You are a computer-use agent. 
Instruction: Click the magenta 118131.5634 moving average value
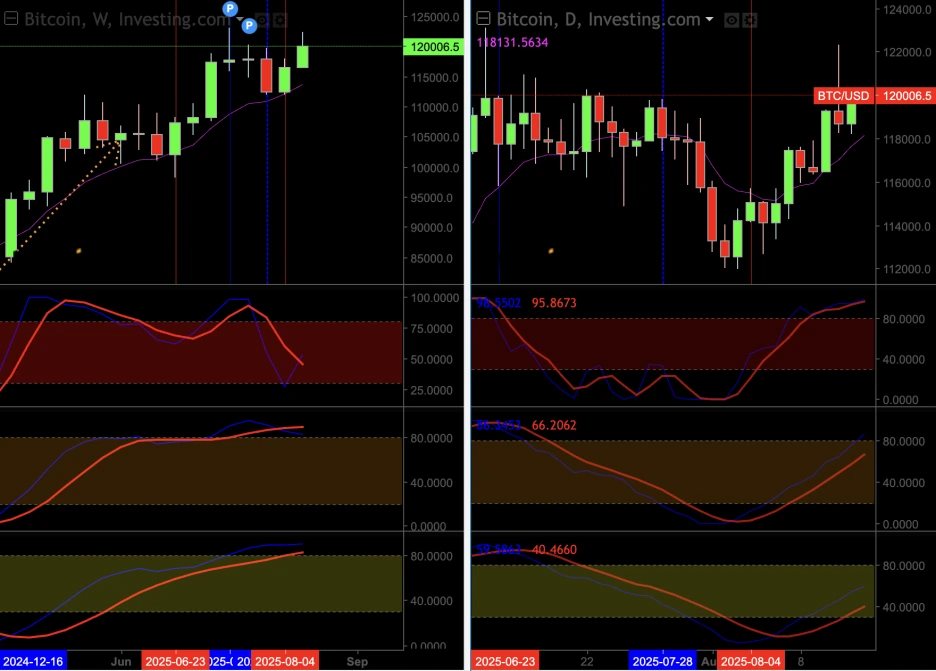tap(512, 42)
